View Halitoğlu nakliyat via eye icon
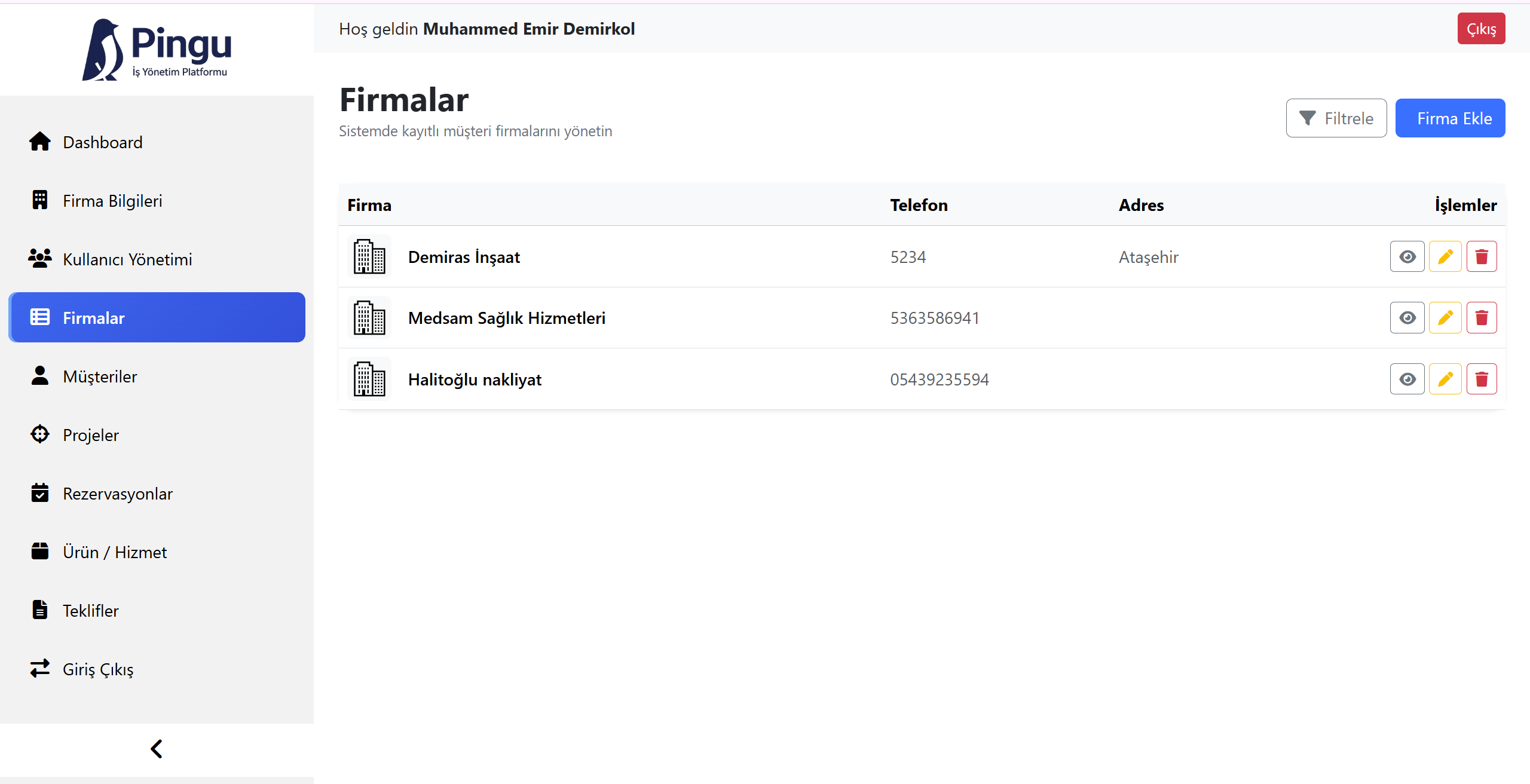Viewport: 1530px width, 784px height. tap(1407, 379)
